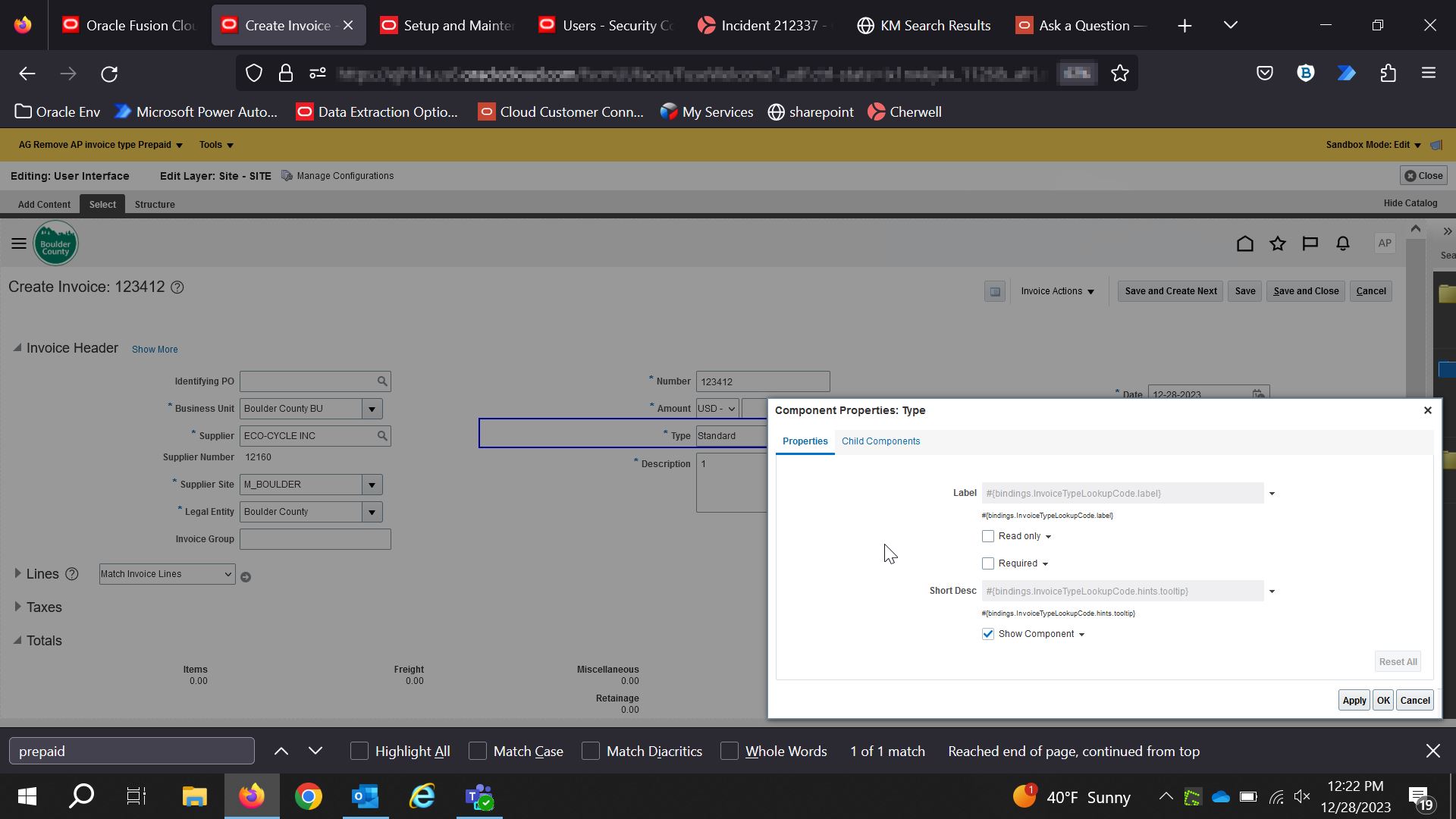
Task: Open the navigator hamburger menu icon
Action: click(19, 243)
